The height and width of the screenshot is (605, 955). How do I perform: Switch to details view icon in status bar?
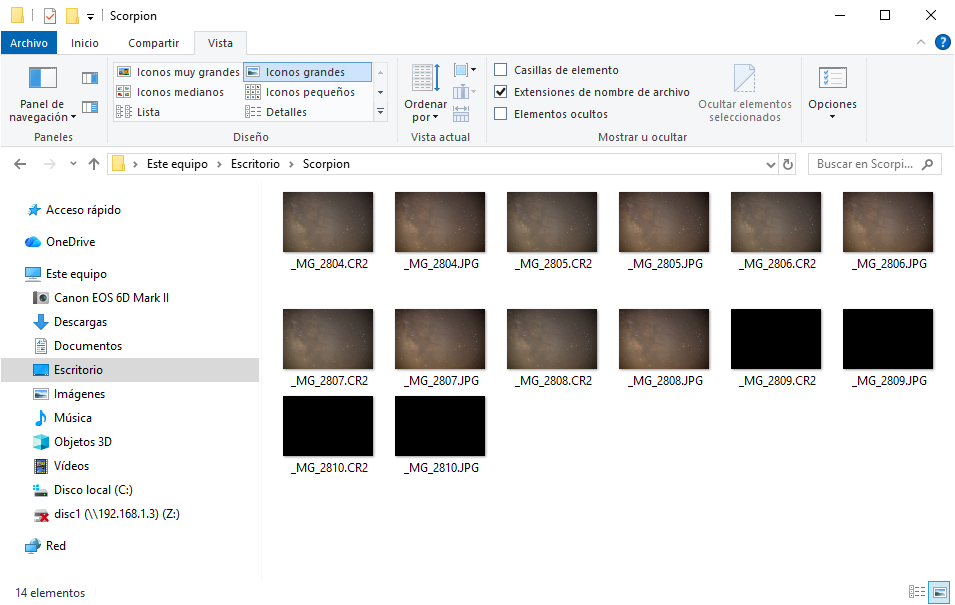916,592
